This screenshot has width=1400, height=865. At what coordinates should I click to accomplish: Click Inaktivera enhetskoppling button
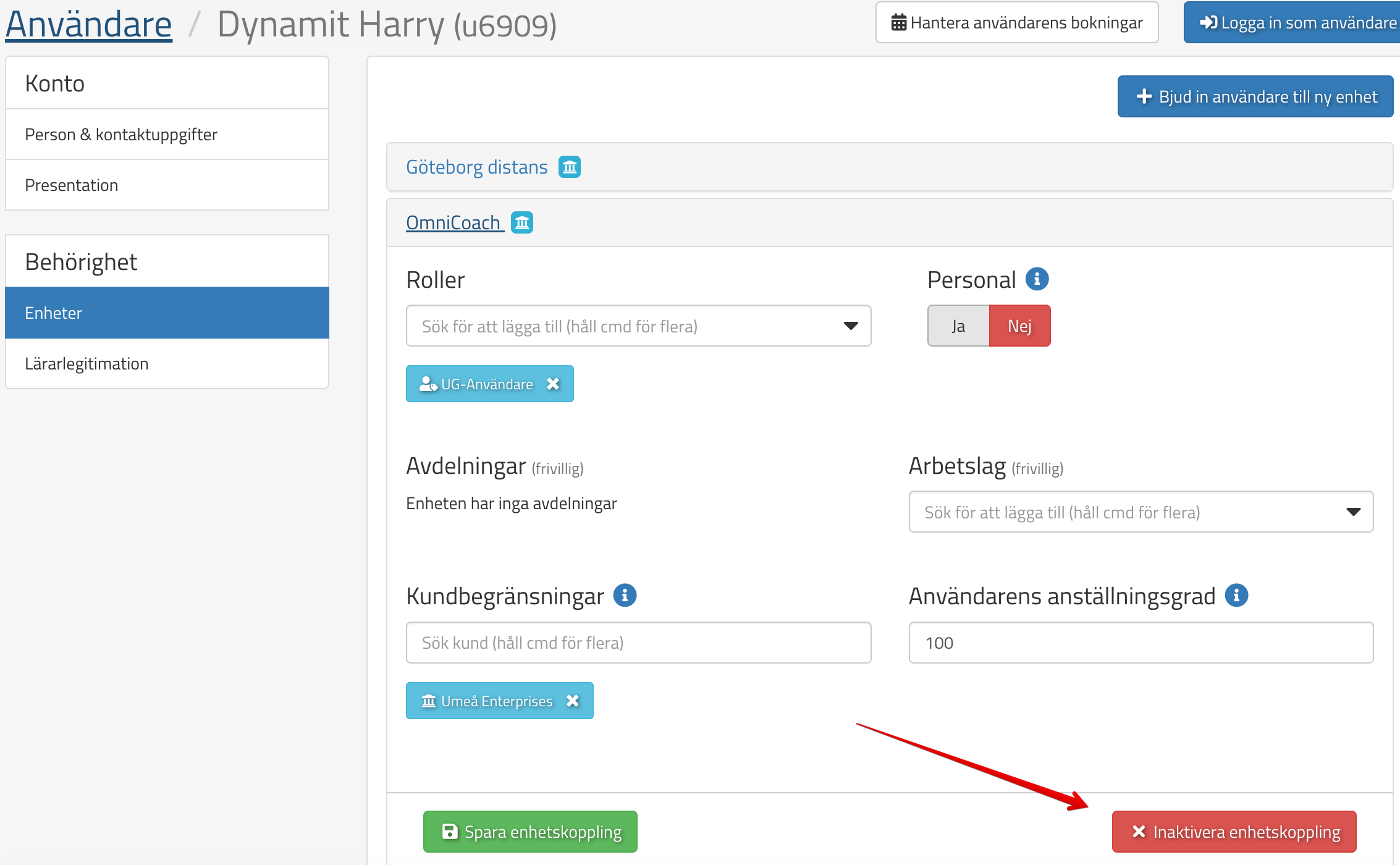[1234, 832]
